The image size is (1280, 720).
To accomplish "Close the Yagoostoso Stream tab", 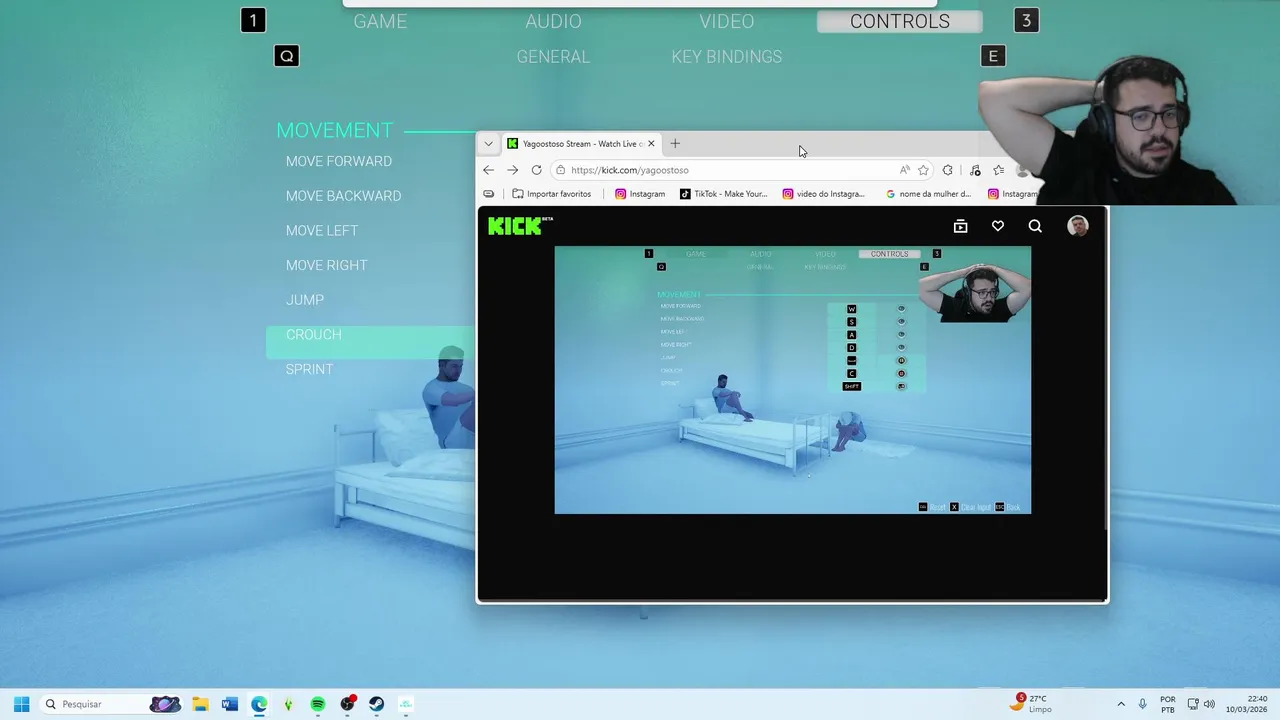I will tap(651, 143).
